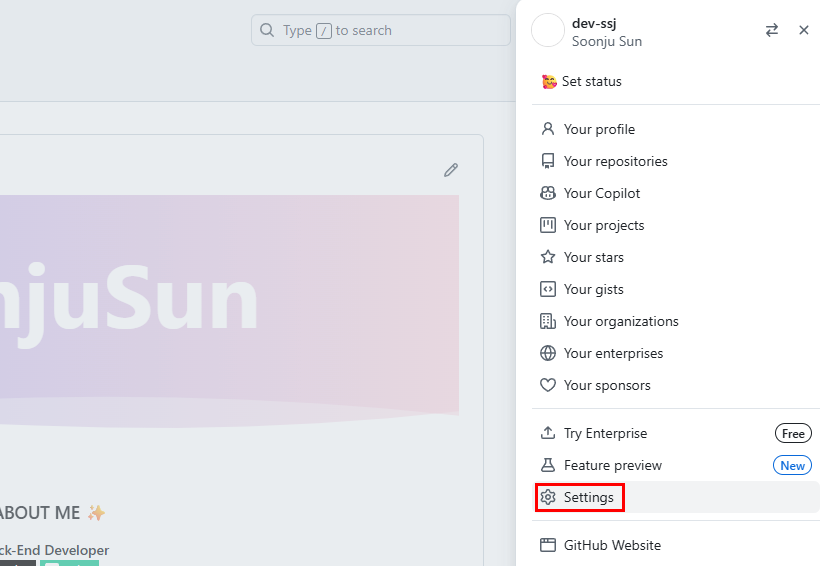Click the browser icon beside GitHub Website
The image size is (827, 566).
tap(548, 545)
